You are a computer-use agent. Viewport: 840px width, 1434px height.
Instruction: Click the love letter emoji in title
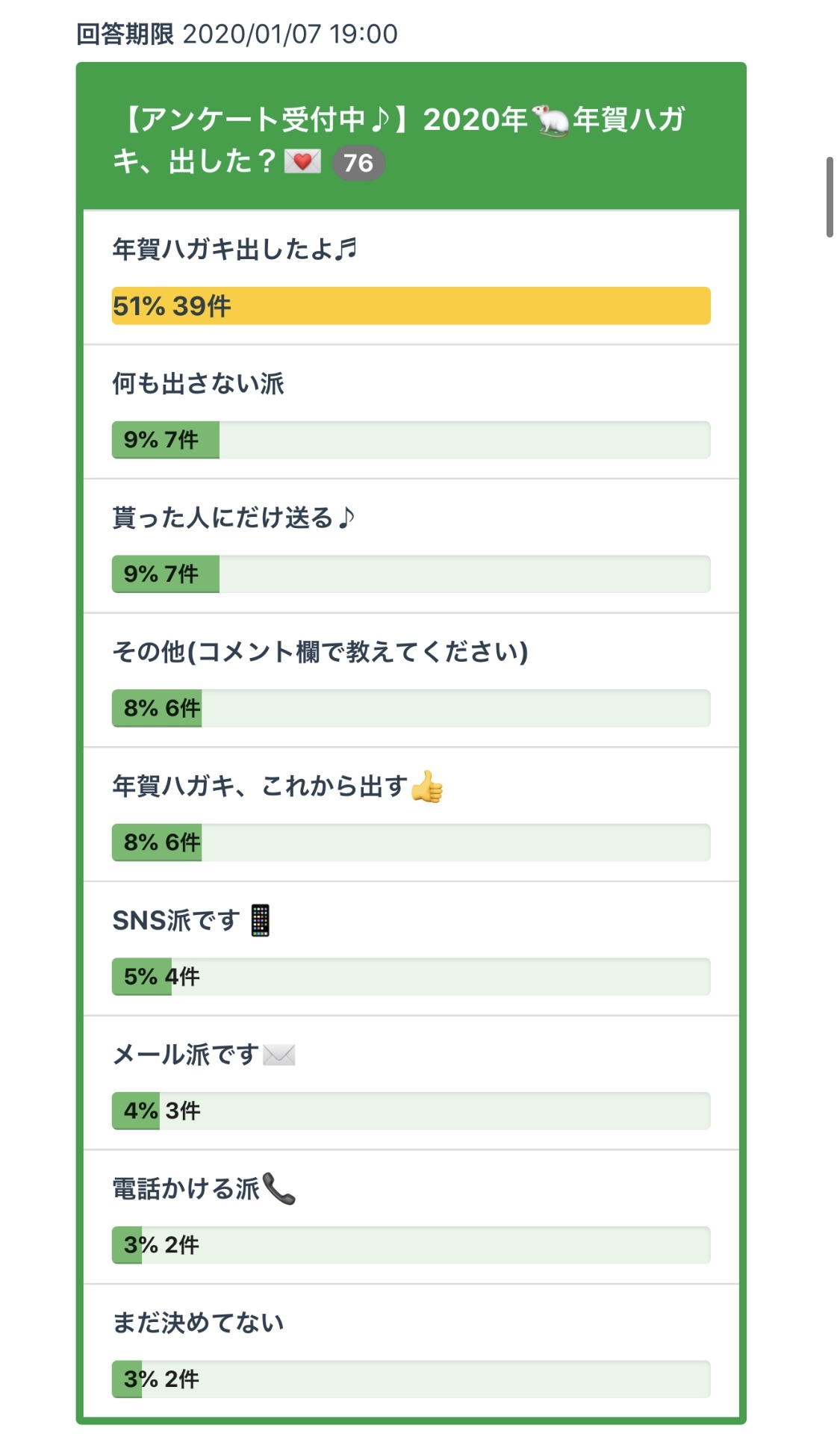(x=302, y=161)
